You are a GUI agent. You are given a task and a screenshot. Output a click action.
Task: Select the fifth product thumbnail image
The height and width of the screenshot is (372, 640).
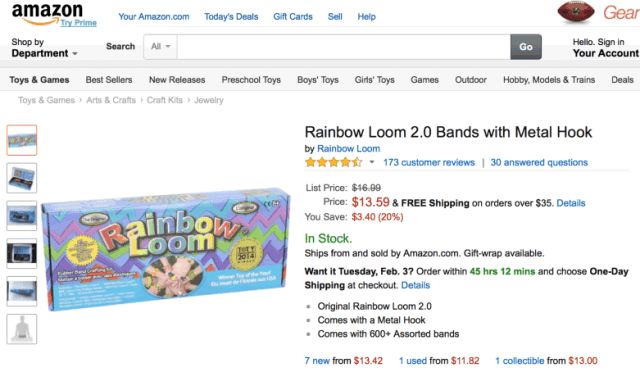coord(22,292)
